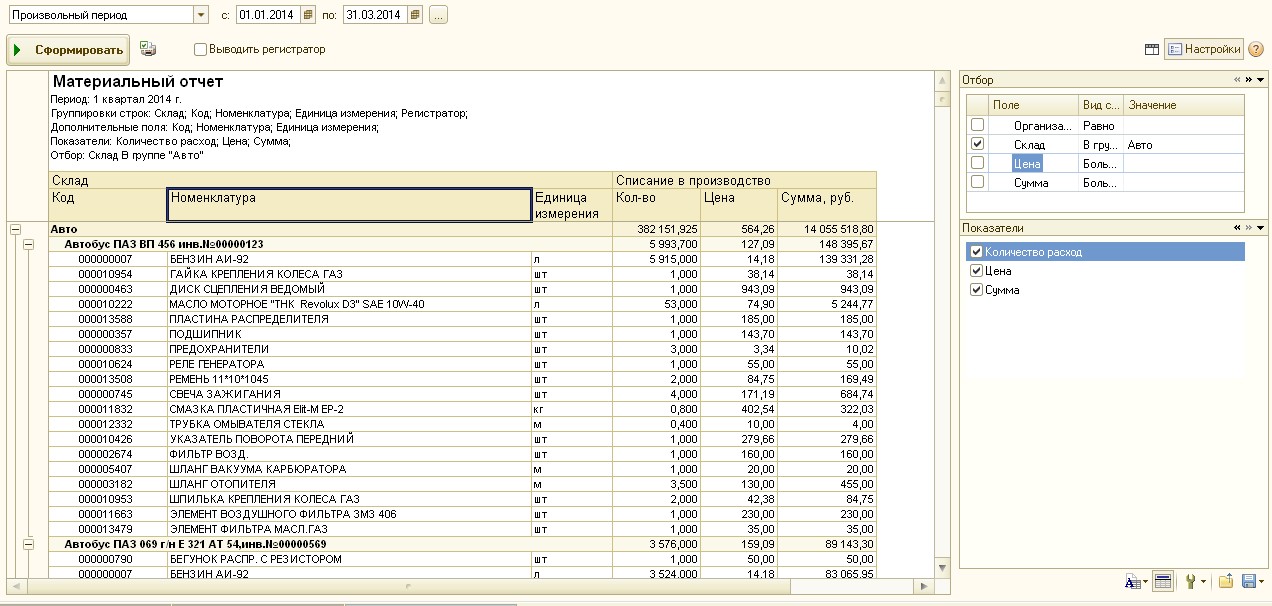Click the wrench settings icon at bottom right
The height and width of the screenshot is (606, 1272).
[1193, 581]
